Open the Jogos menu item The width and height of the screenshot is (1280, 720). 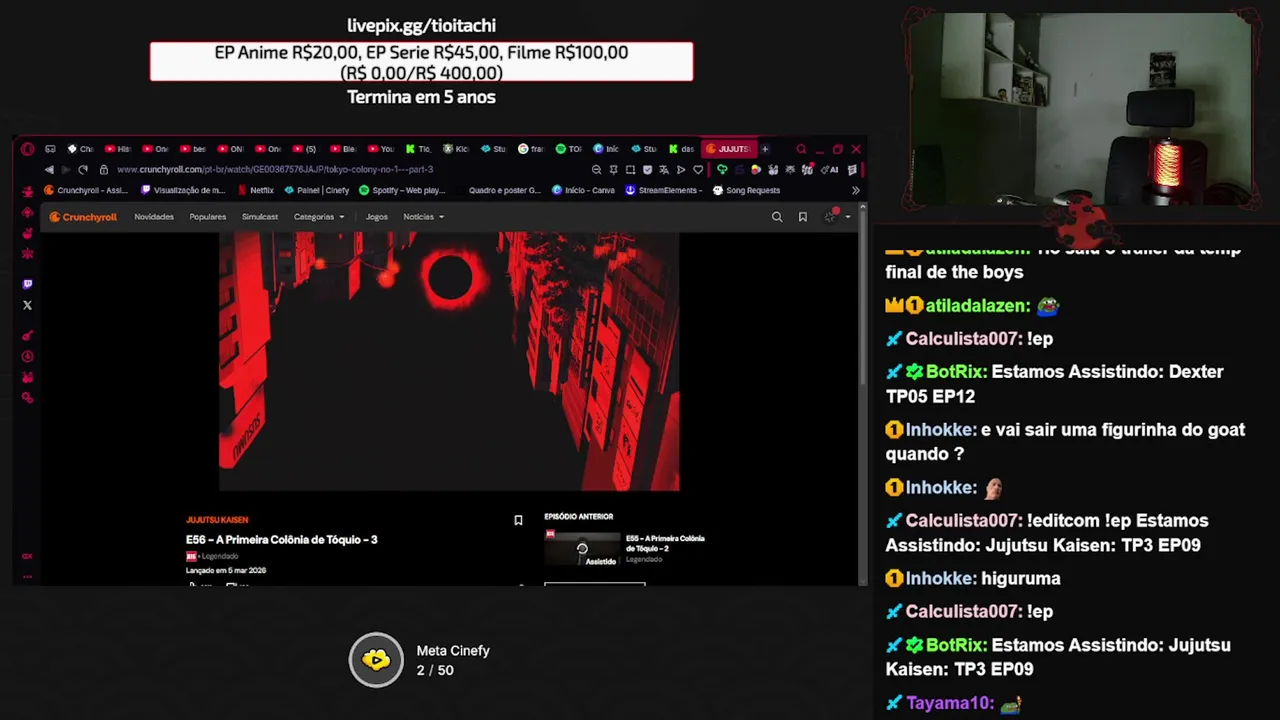[x=377, y=217]
